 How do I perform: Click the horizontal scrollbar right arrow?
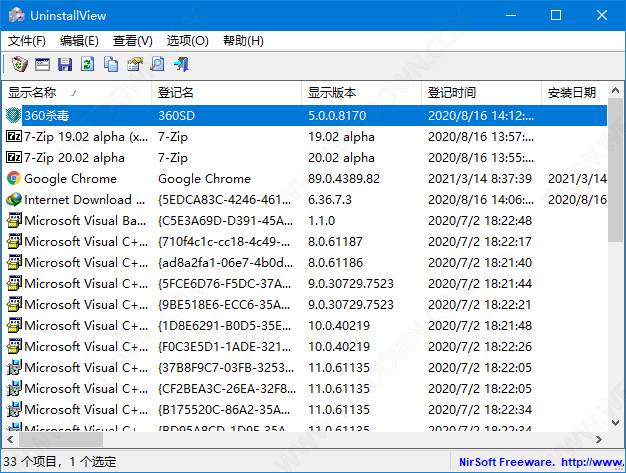click(598, 439)
